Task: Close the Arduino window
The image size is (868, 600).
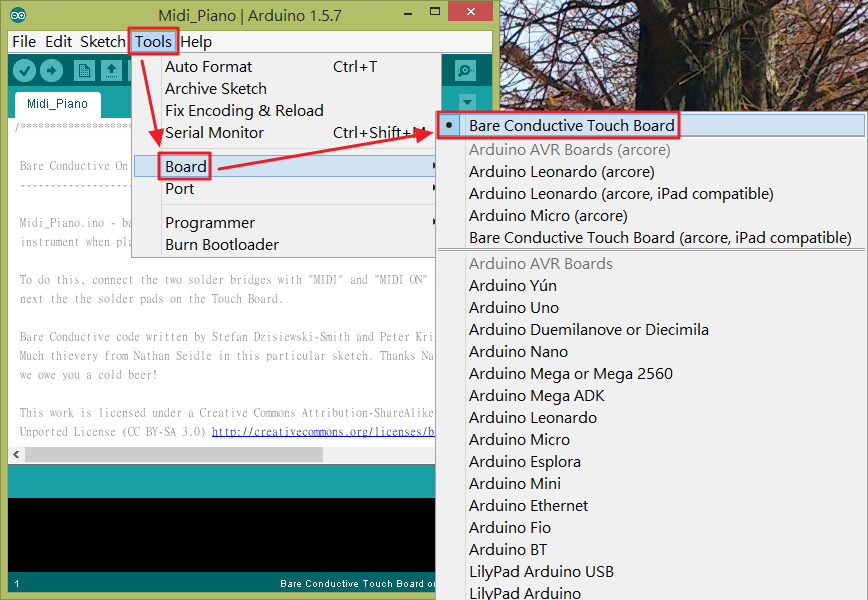Action: (x=471, y=11)
